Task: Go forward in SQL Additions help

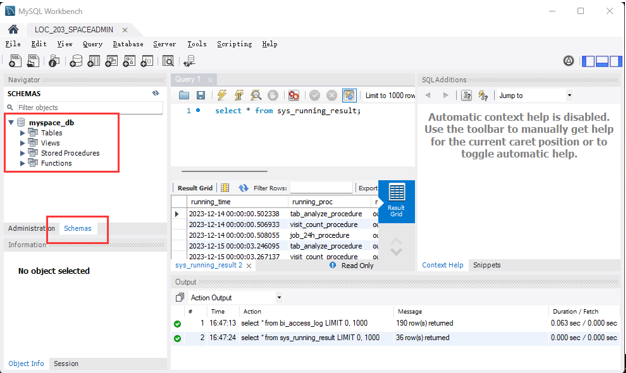Action: click(446, 95)
